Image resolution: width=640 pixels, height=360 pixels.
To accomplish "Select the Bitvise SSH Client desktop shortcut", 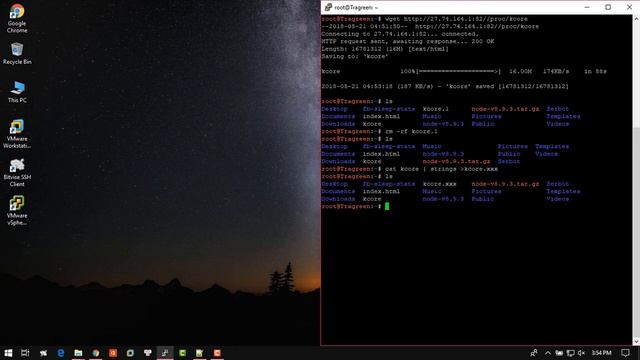I will pyautogui.click(x=17, y=172).
